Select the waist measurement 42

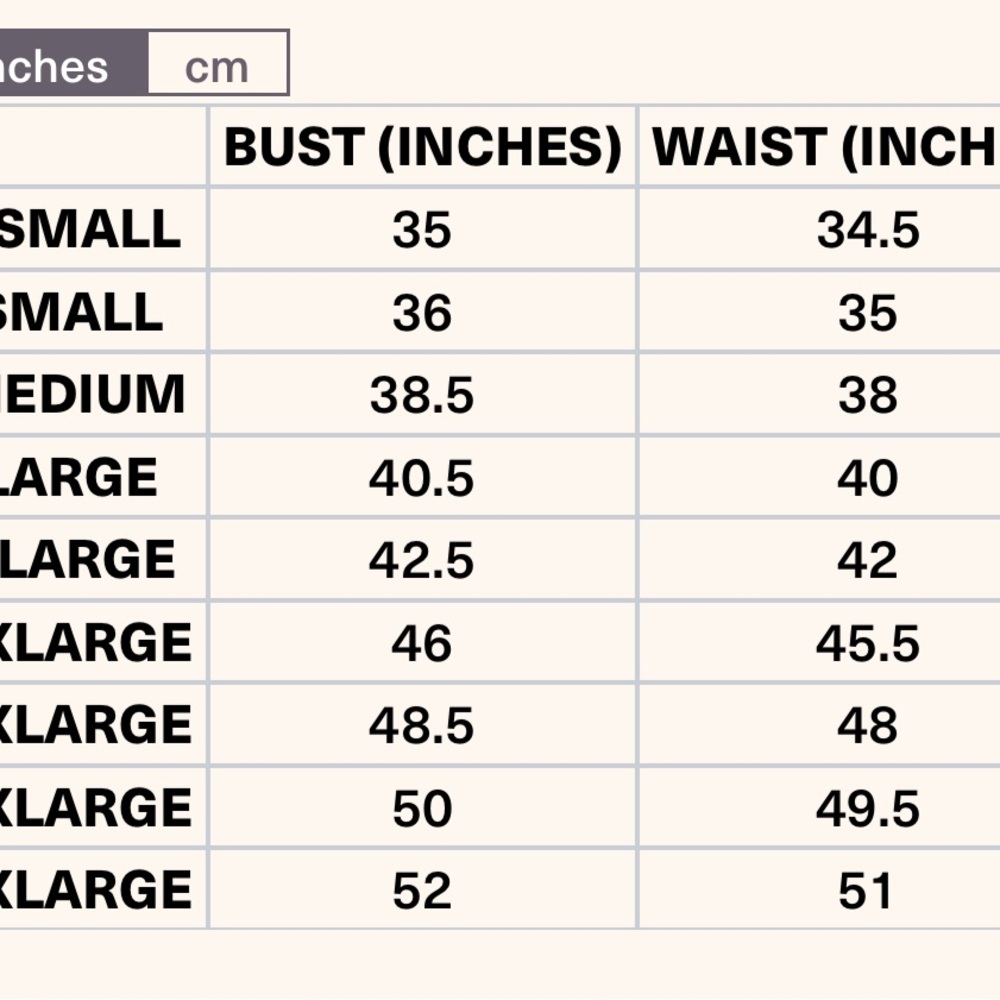click(x=867, y=560)
